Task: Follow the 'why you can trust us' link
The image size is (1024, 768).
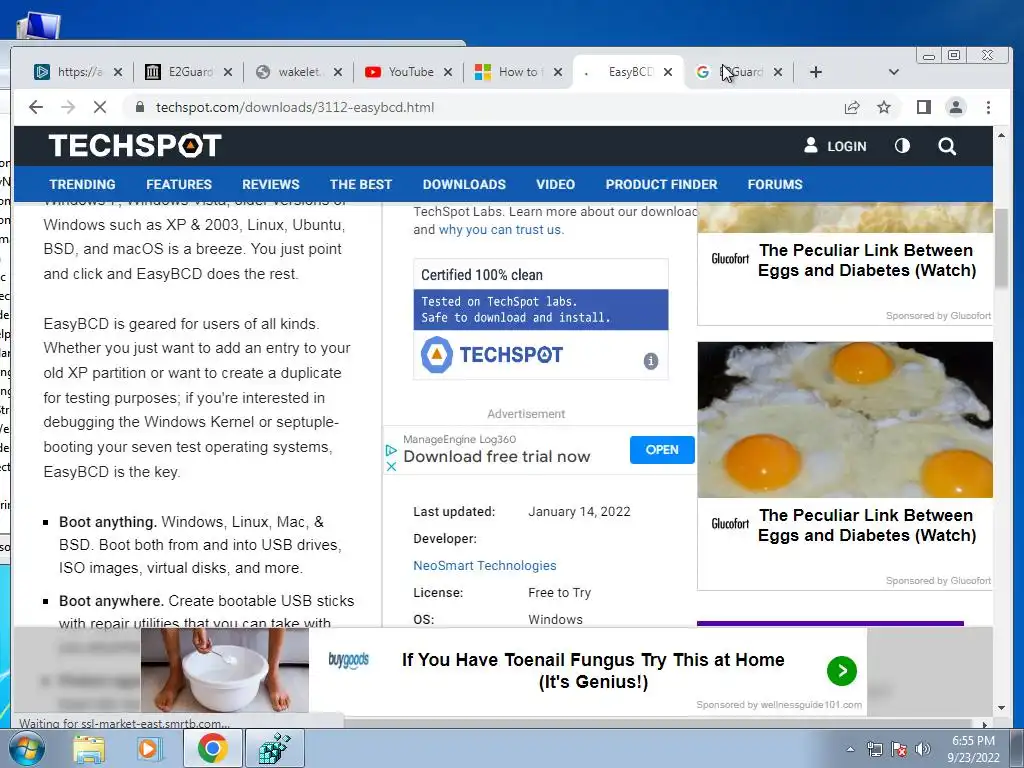Action: (x=501, y=229)
